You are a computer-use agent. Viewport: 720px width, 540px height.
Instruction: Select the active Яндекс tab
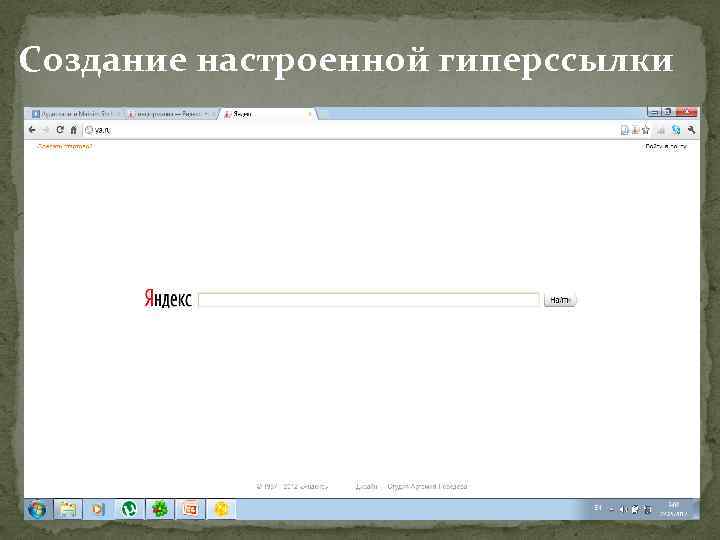point(269,114)
